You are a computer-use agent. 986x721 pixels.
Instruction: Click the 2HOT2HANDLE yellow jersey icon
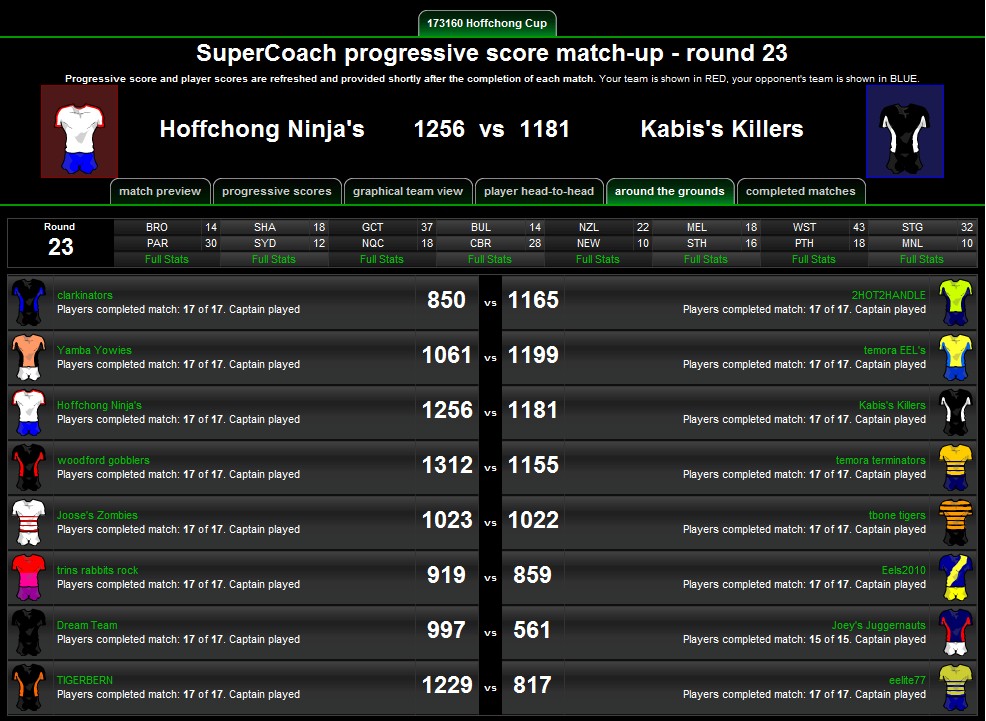[956, 302]
